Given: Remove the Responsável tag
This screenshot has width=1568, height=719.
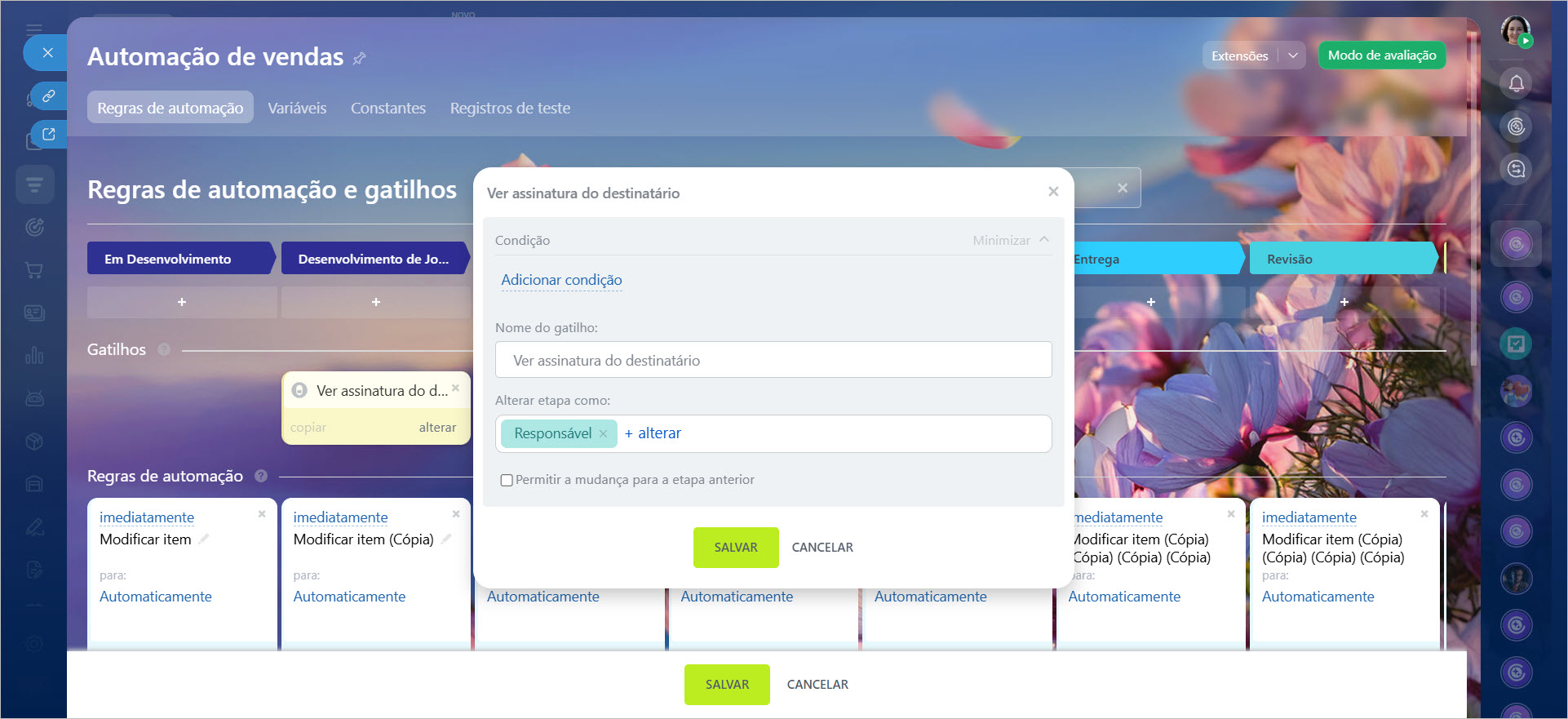Looking at the screenshot, I should tap(603, 434).
